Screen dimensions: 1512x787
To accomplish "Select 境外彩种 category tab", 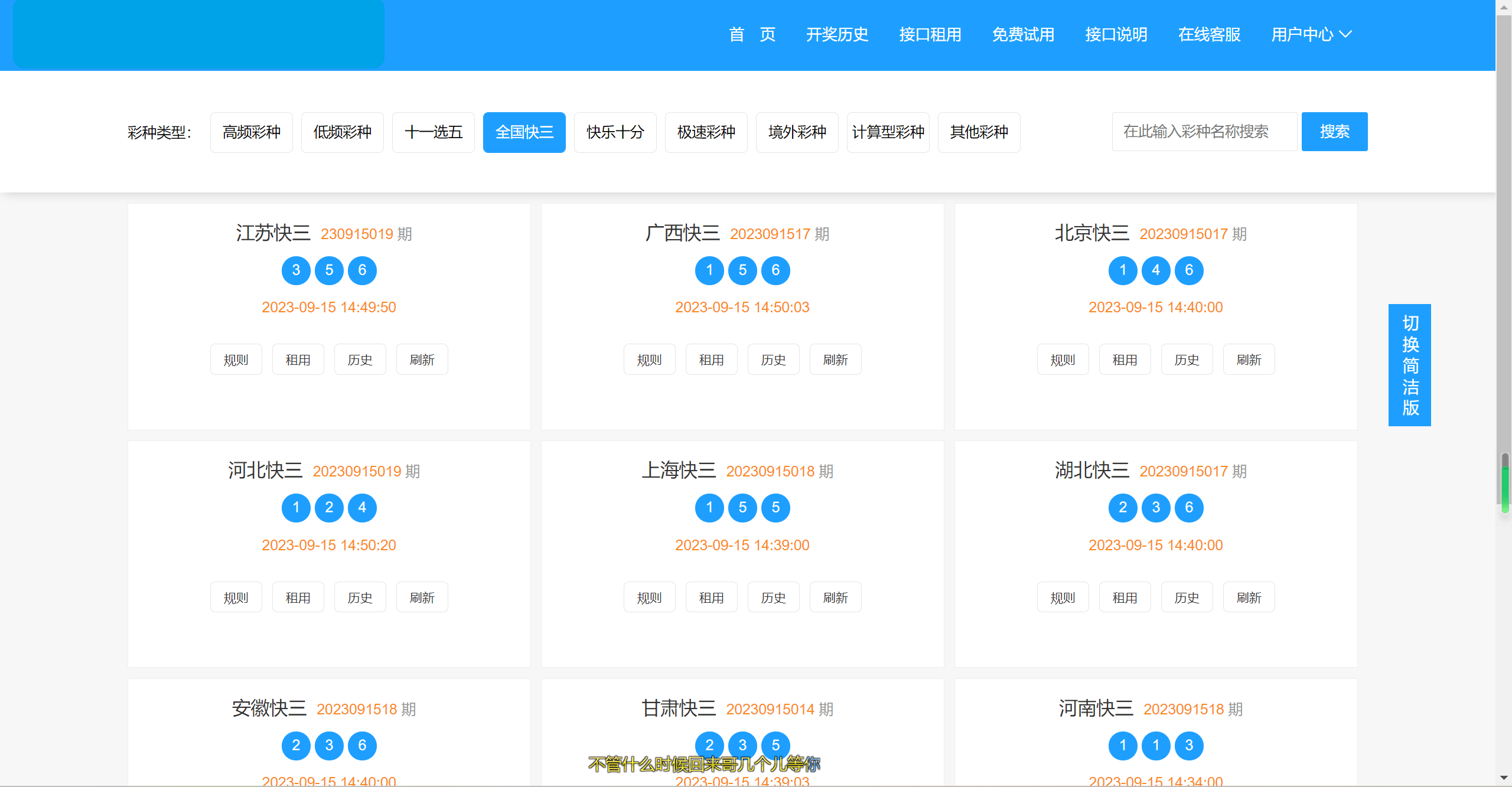I will [x=797, y=132].
